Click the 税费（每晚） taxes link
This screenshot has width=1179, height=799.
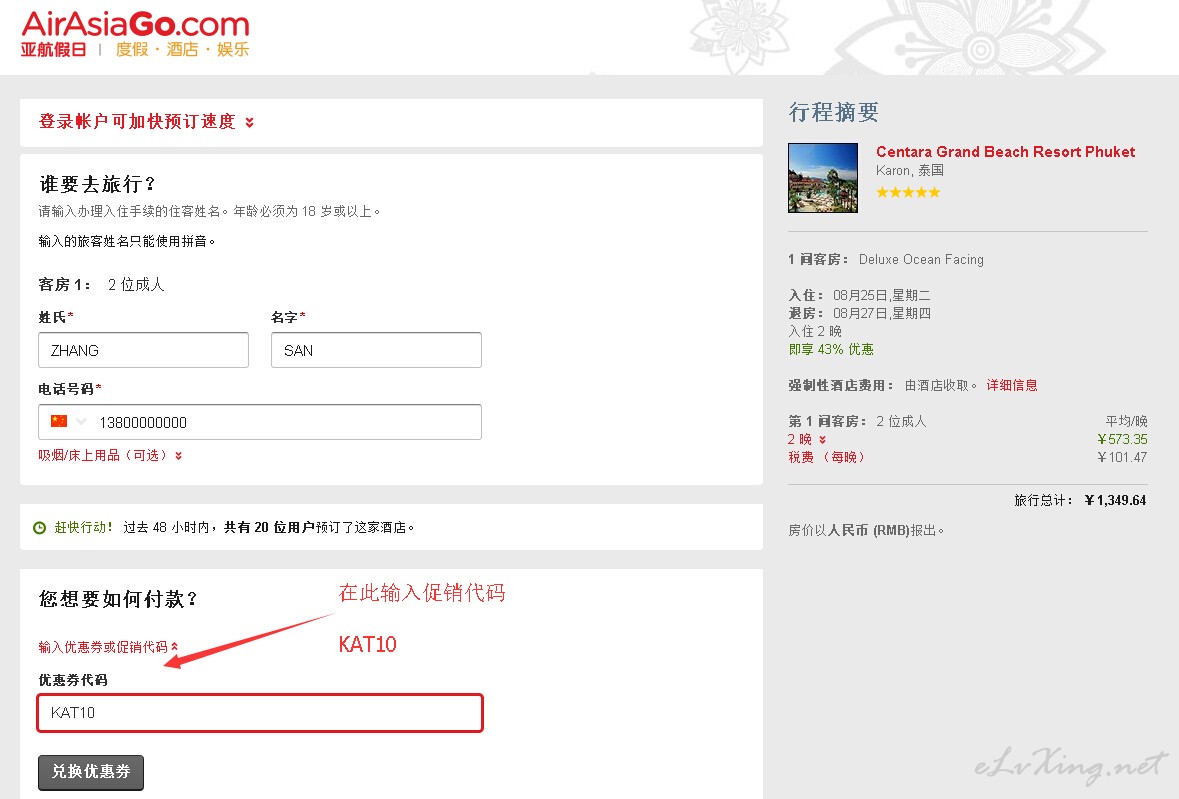(x=826, y=457)
